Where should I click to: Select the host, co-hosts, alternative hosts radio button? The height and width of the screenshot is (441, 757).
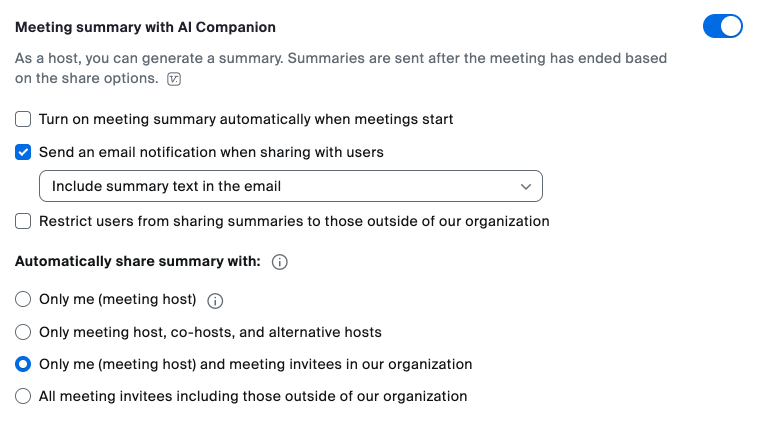click(x=23, y=332)
